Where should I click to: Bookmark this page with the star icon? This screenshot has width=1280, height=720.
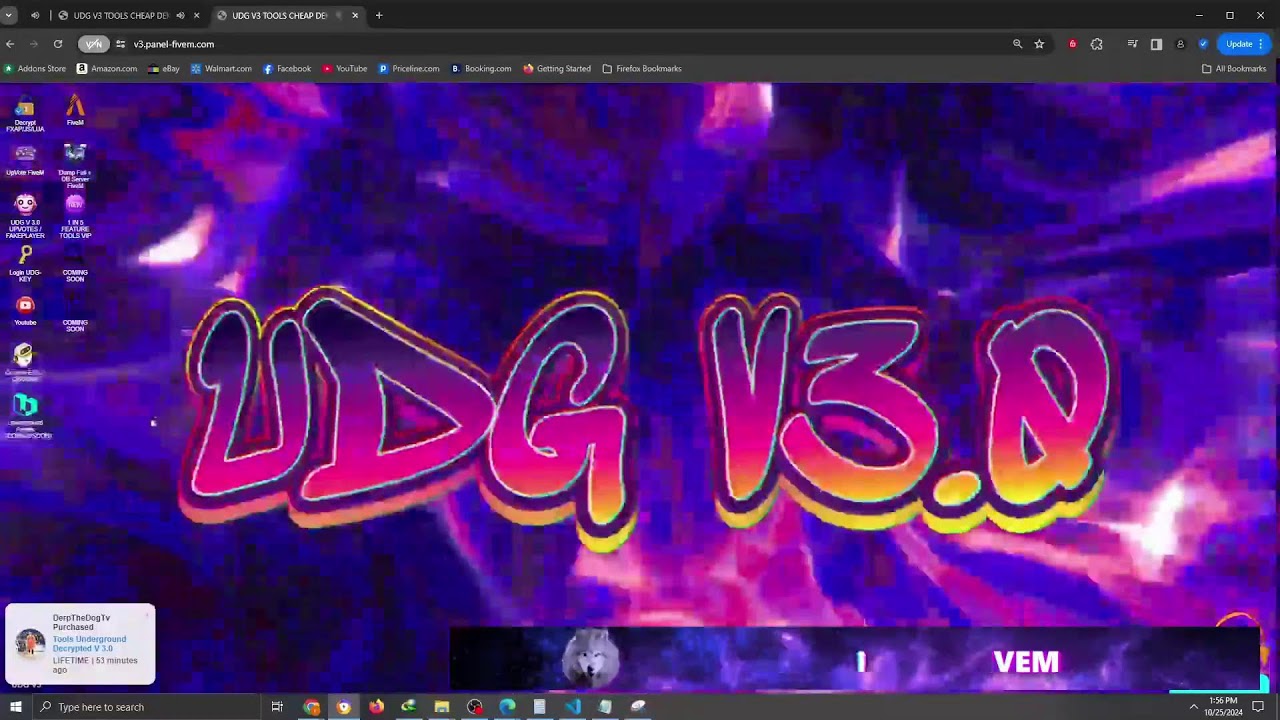pyautogui.click(x=1039, y=44)
